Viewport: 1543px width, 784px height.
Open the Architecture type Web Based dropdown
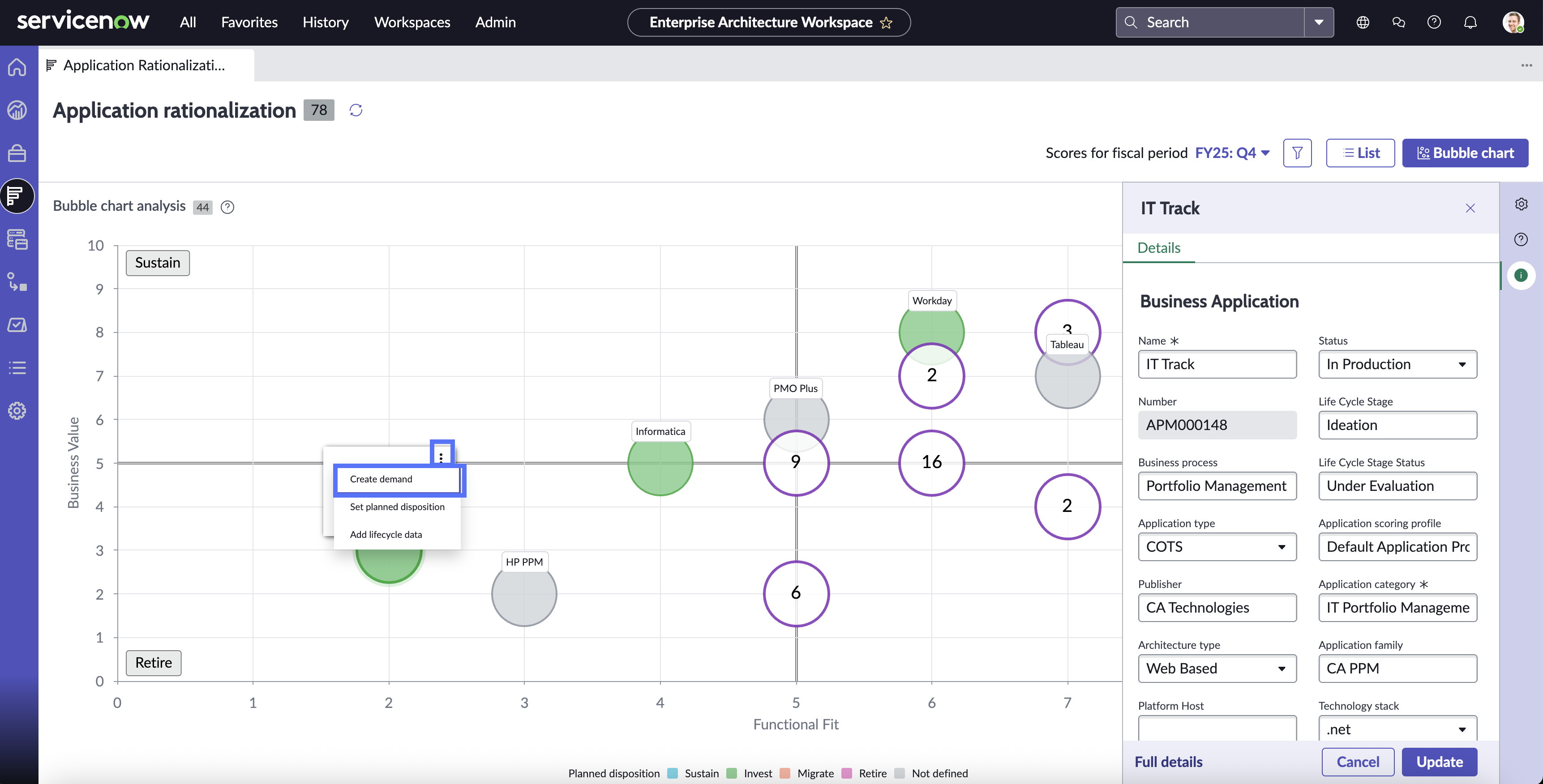pos(1217,669)
